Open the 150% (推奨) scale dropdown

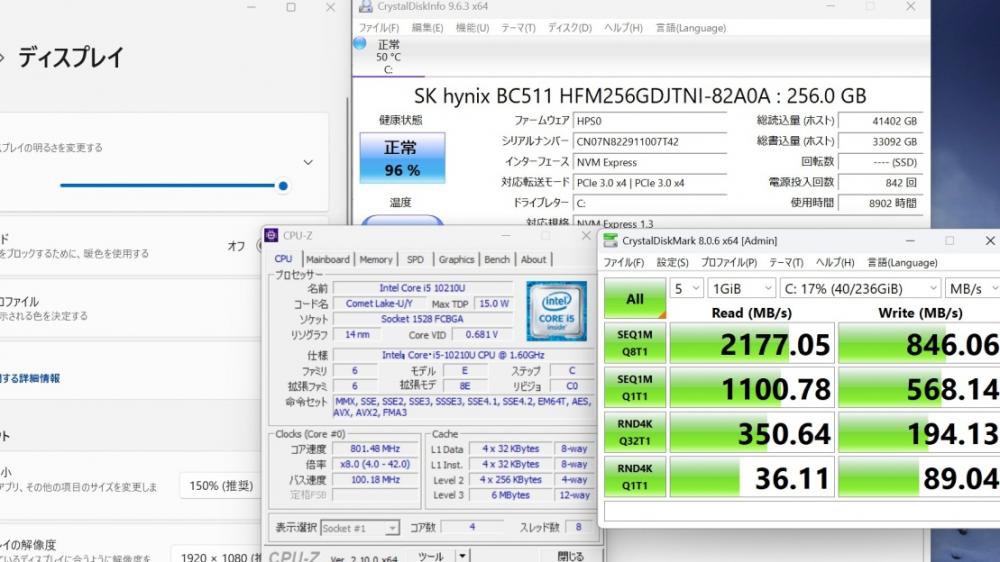coord(221,485)
